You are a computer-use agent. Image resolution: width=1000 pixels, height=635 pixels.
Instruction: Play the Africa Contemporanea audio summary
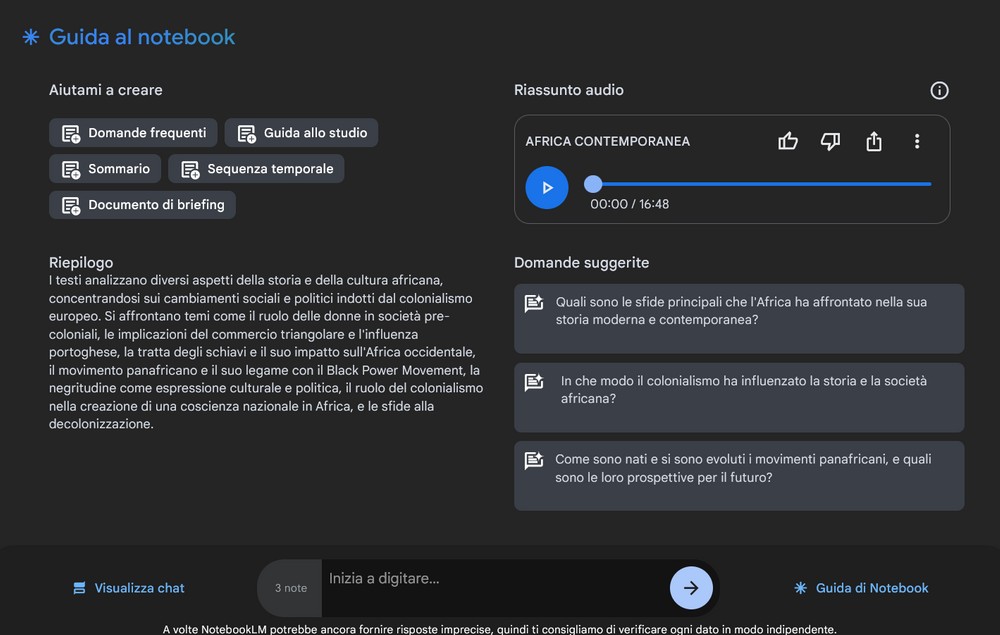pos(547,188)
